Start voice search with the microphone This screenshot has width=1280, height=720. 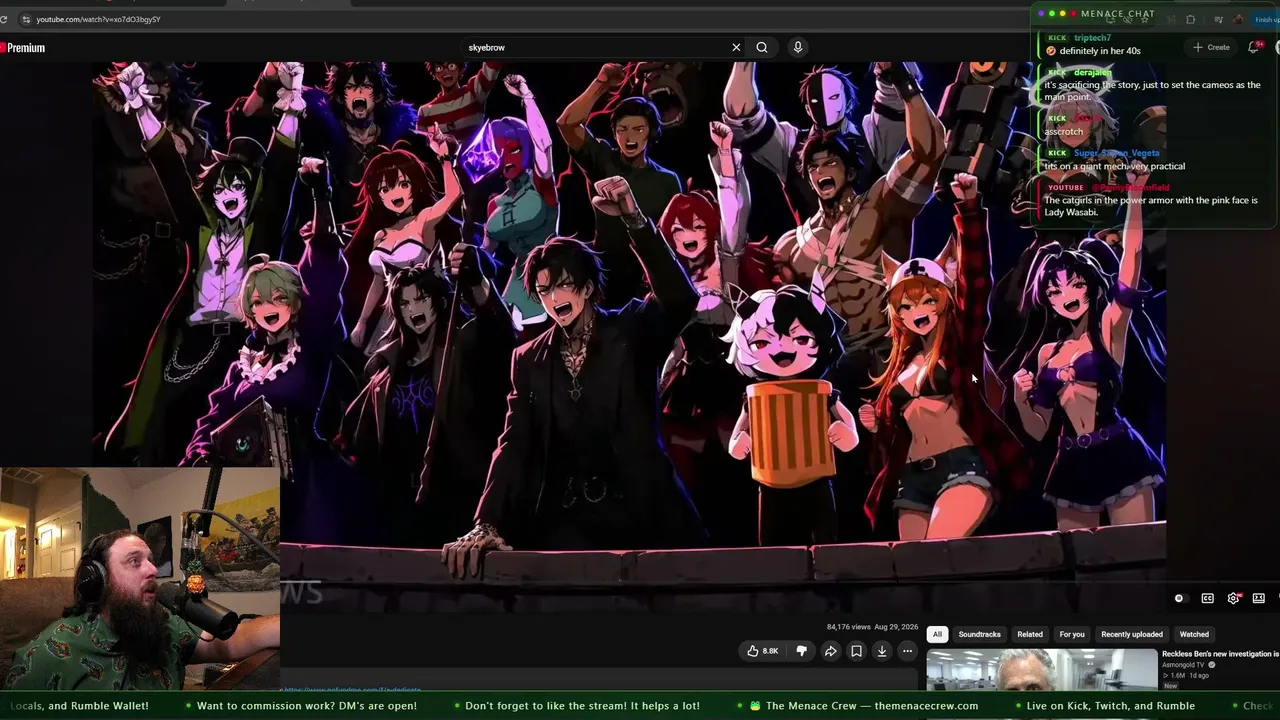798,47
